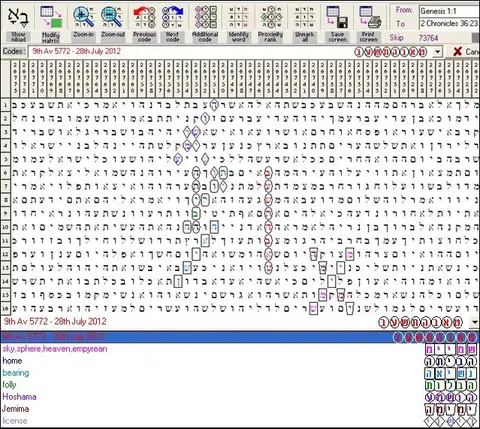Click the circled Hebrew letters in the Codes field

click(x=391, y=52)
